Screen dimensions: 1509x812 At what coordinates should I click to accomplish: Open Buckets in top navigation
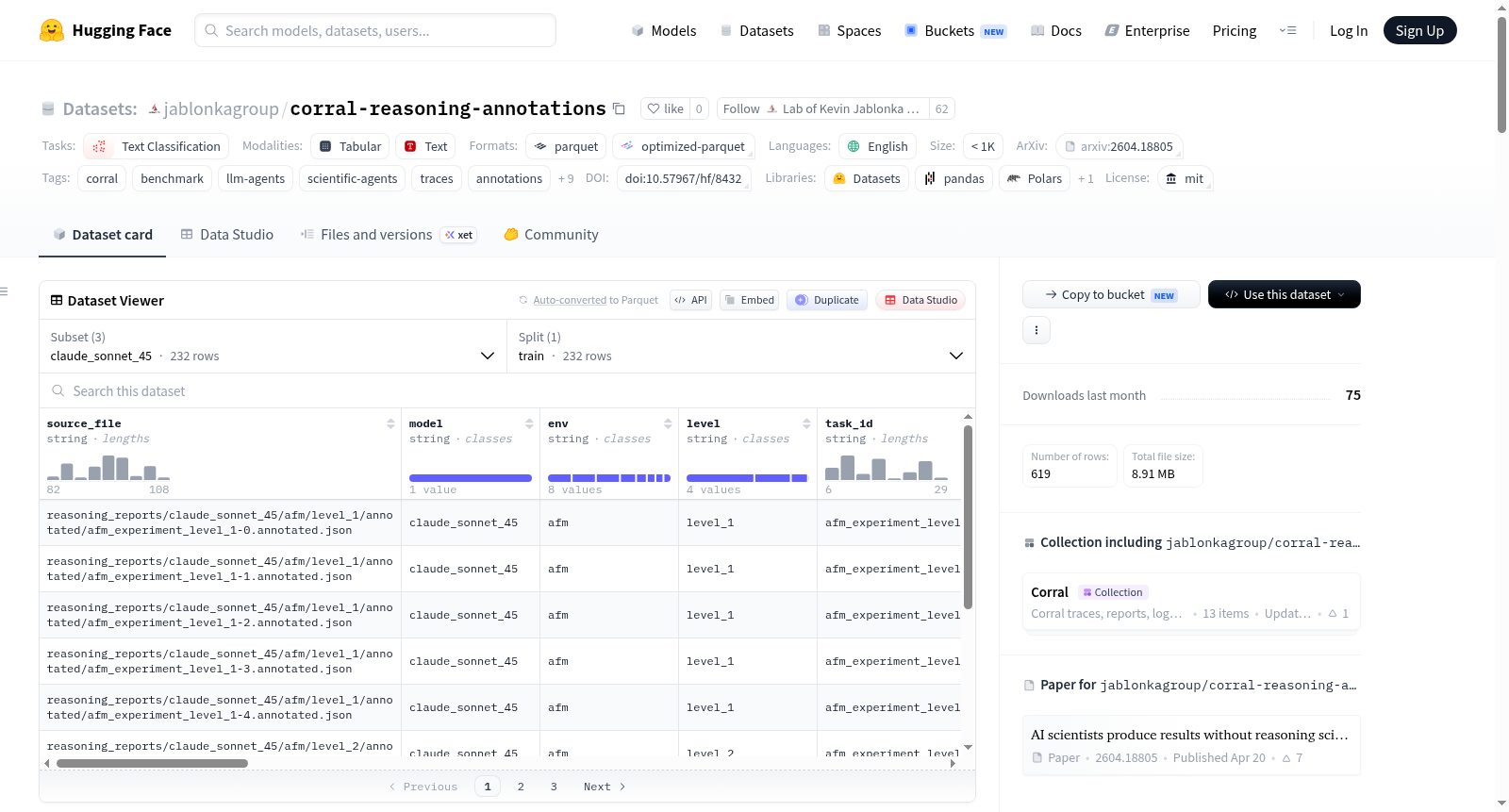click(x=955, y=30)
